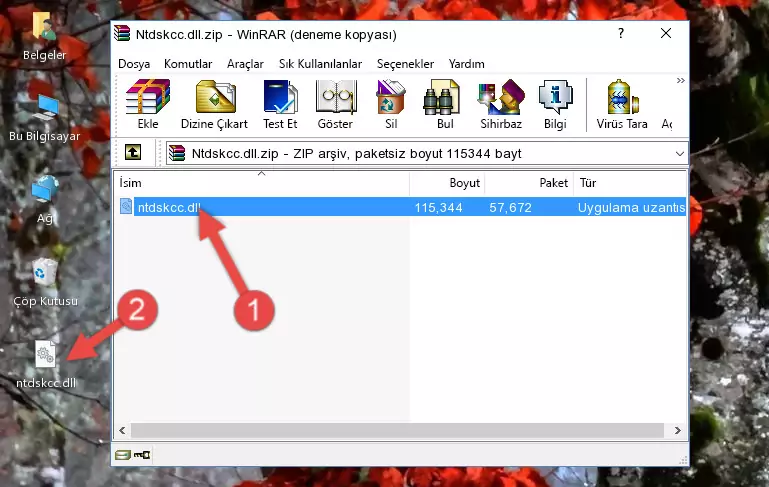
Task: Click the Uygulama uzantısı type cell
Action: click(631, 207)
